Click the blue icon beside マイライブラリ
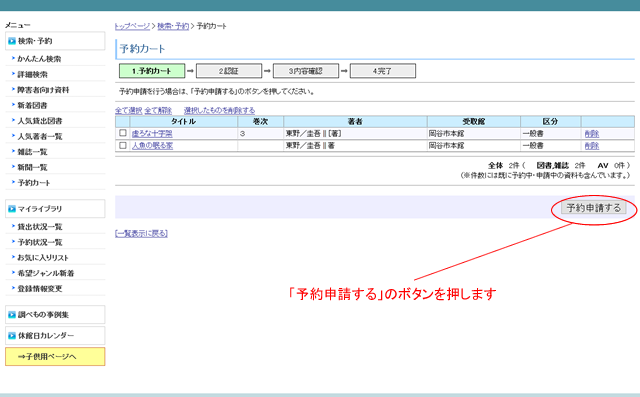The height and width of the screenshot is (397, 640). 12,209
